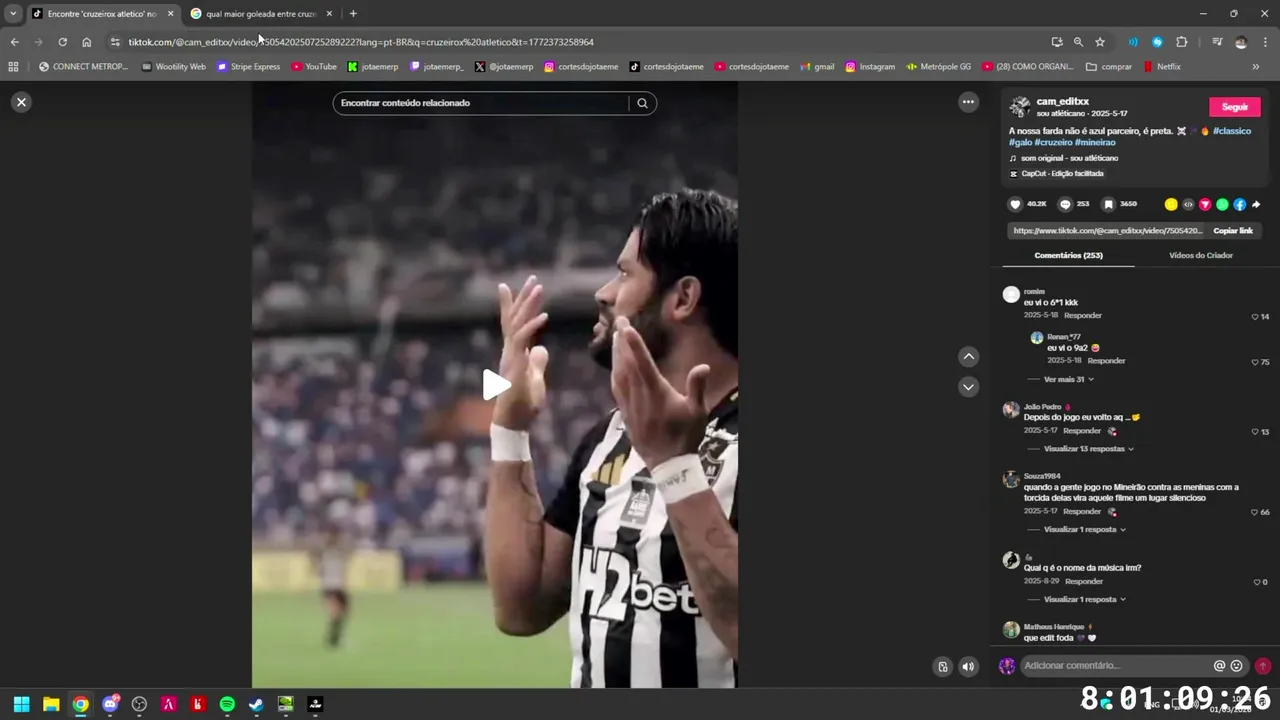Show hidden bookmarks with the » chevron
Screen dimensions: 1280x720
pos(1256,67)
